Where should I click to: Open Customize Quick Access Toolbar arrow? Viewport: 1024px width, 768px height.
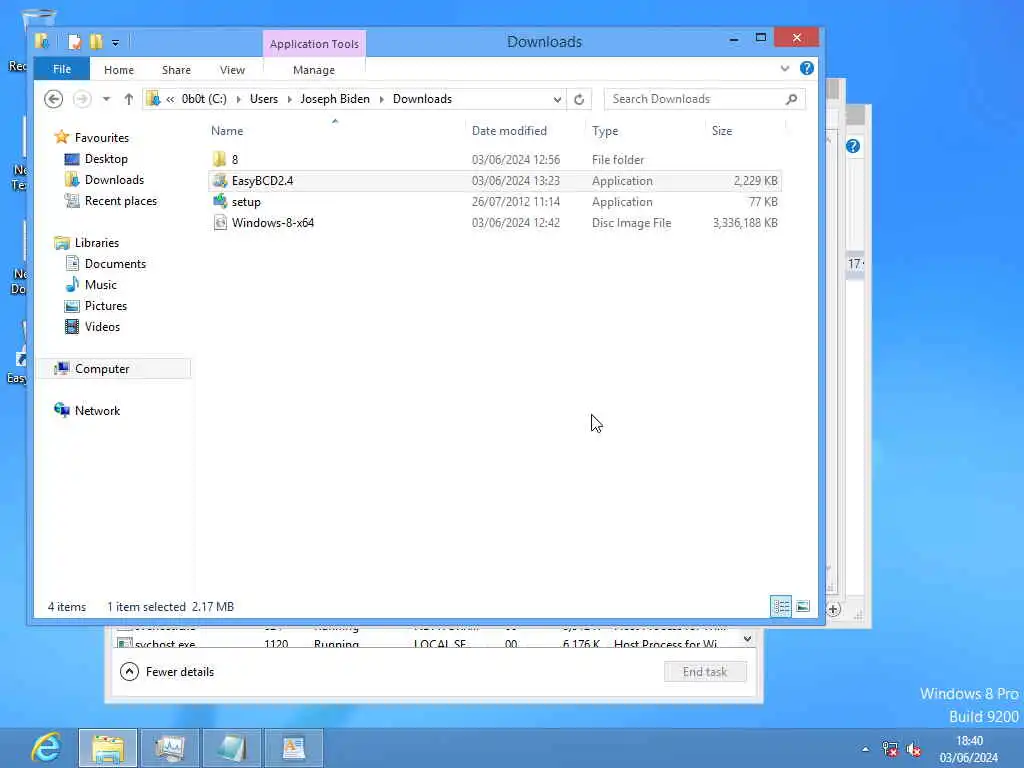point(115,43)
